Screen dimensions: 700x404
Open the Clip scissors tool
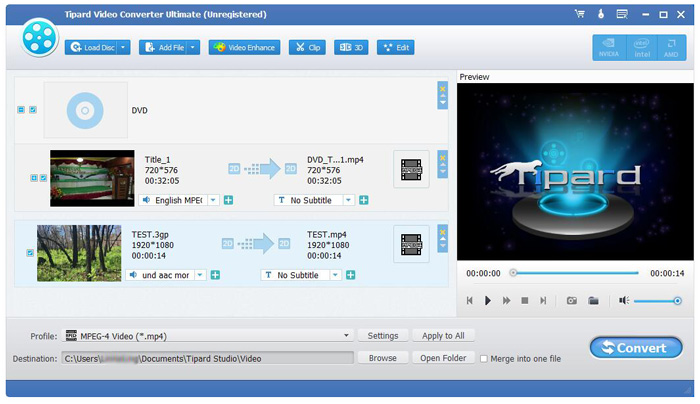308,47
